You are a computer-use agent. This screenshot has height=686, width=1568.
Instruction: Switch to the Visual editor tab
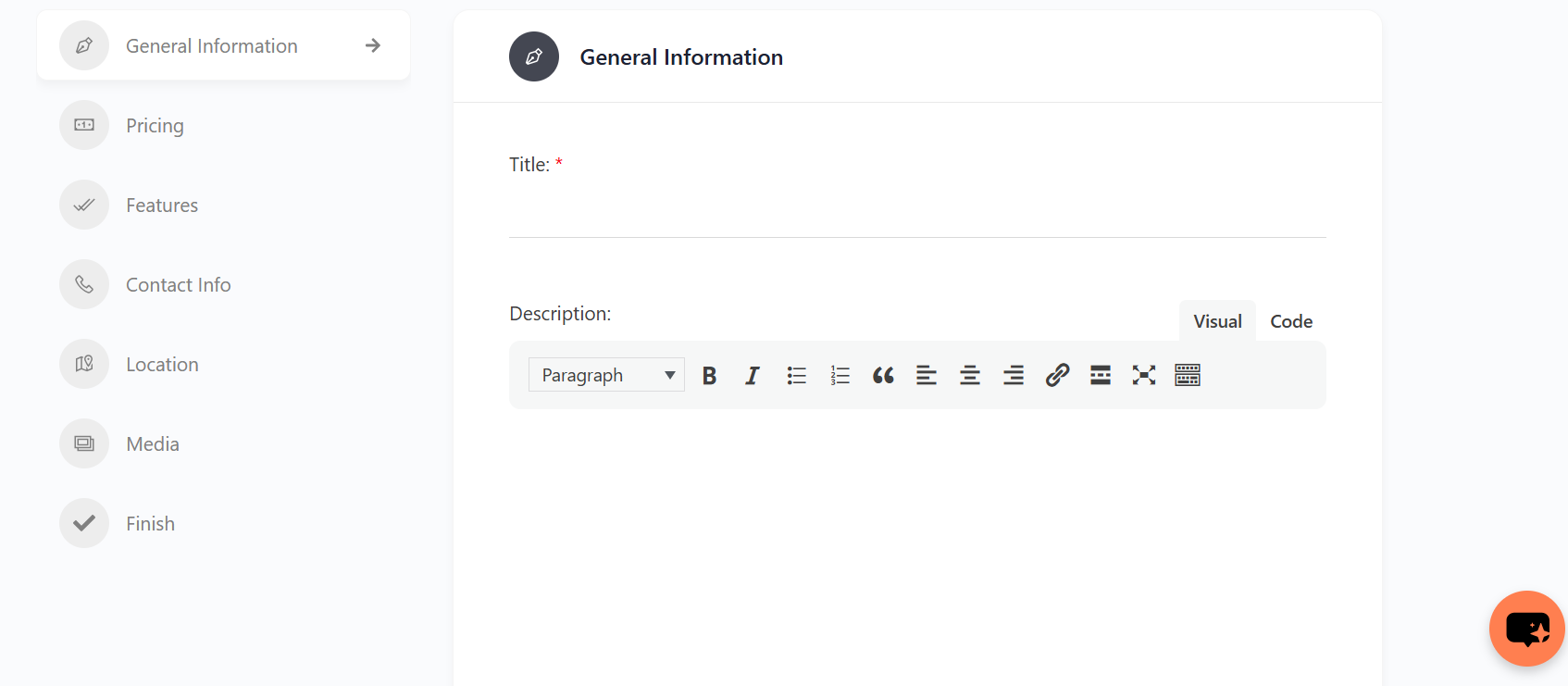(1217, 321)
